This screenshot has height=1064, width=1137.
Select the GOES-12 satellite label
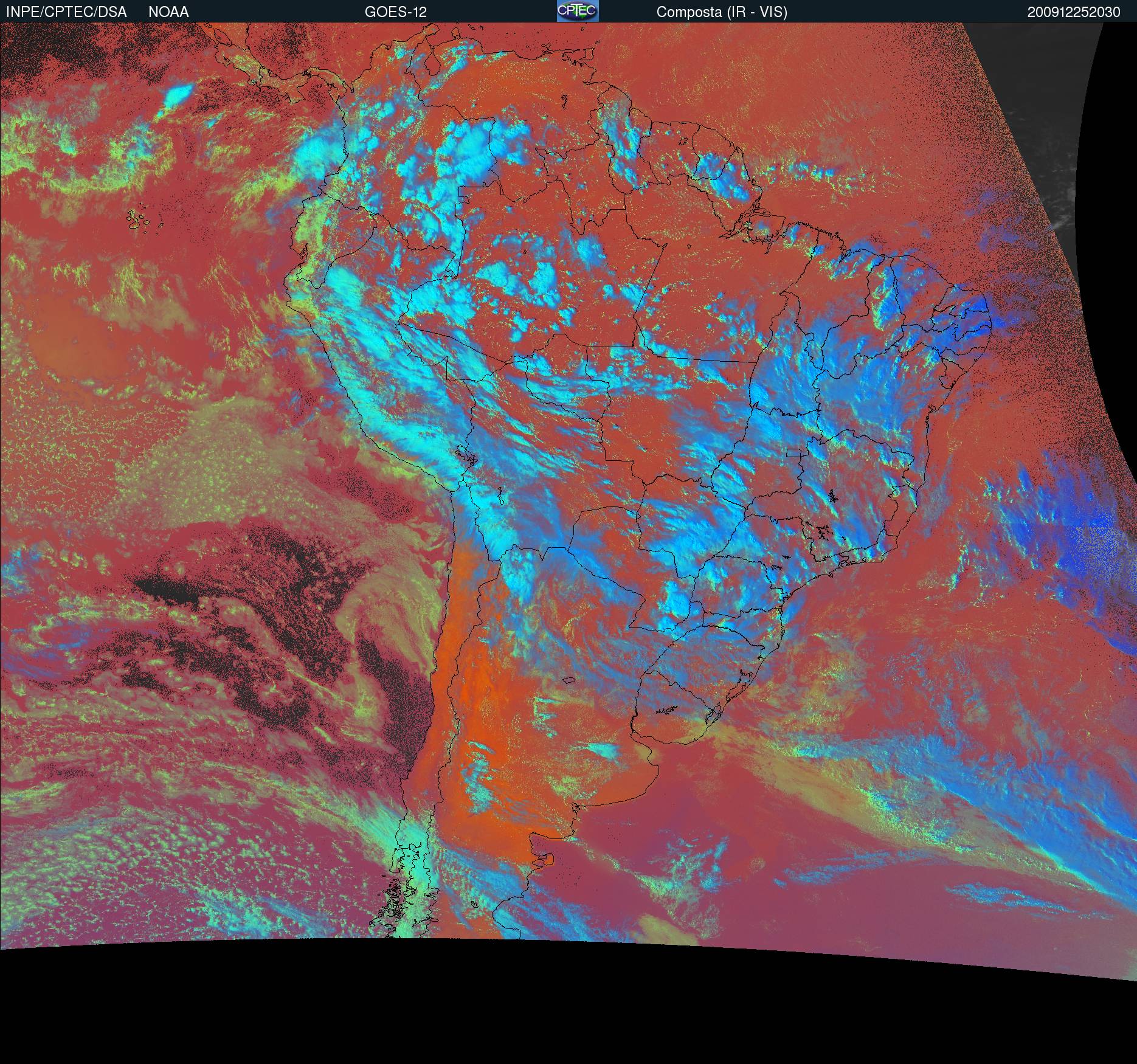(x=395, y=12)
